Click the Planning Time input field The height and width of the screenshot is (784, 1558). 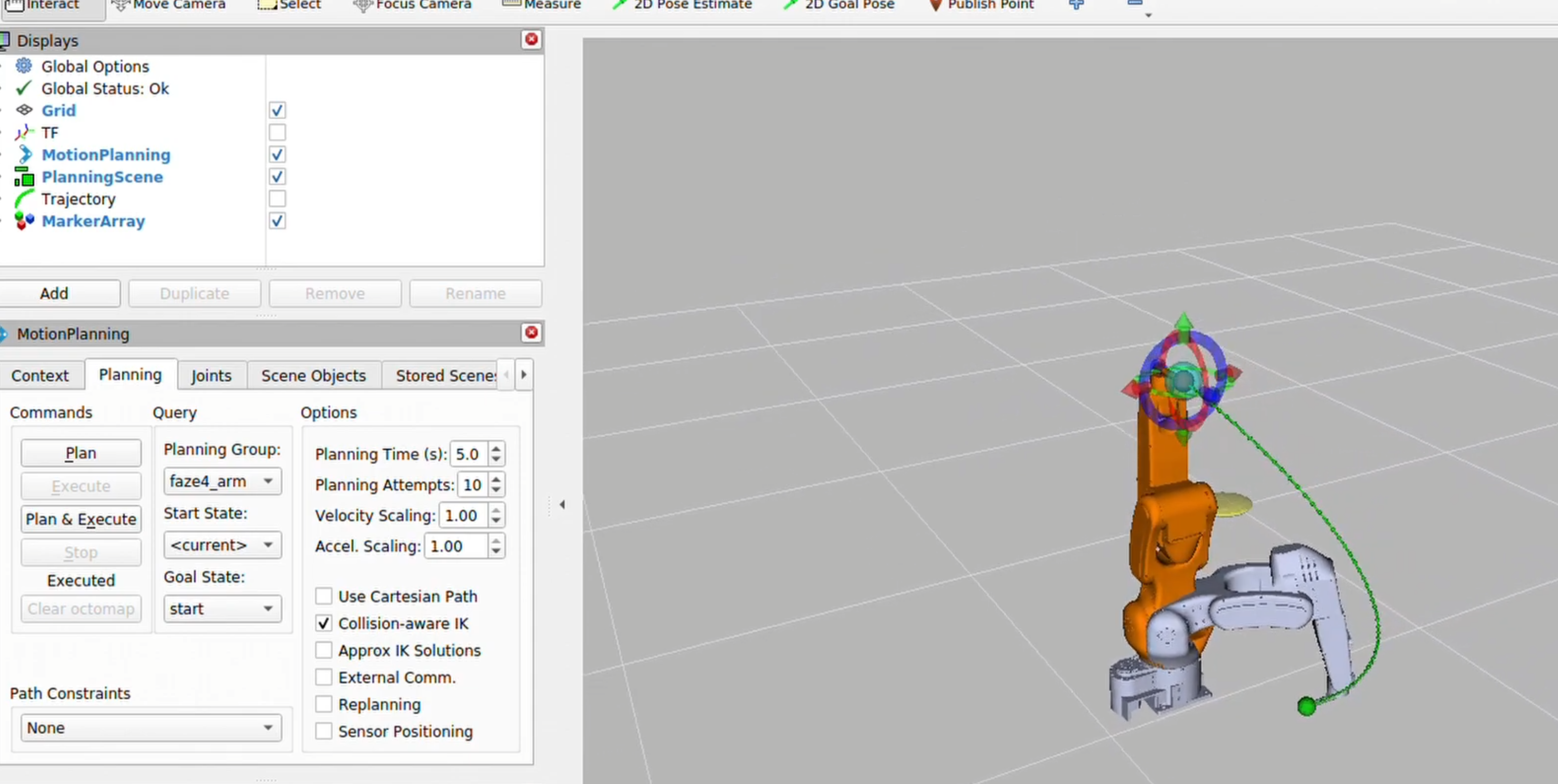pos(468,454)
